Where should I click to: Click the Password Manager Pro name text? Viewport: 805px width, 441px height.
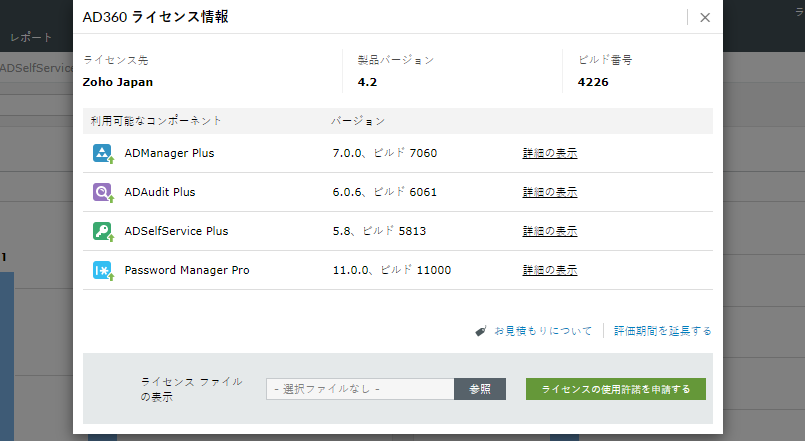187,270
